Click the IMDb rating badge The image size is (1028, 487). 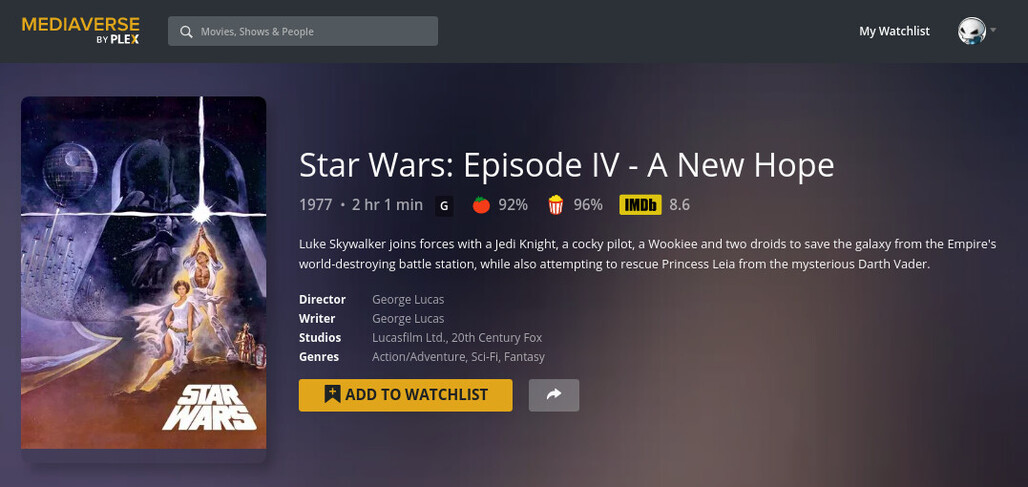(641, 205)
